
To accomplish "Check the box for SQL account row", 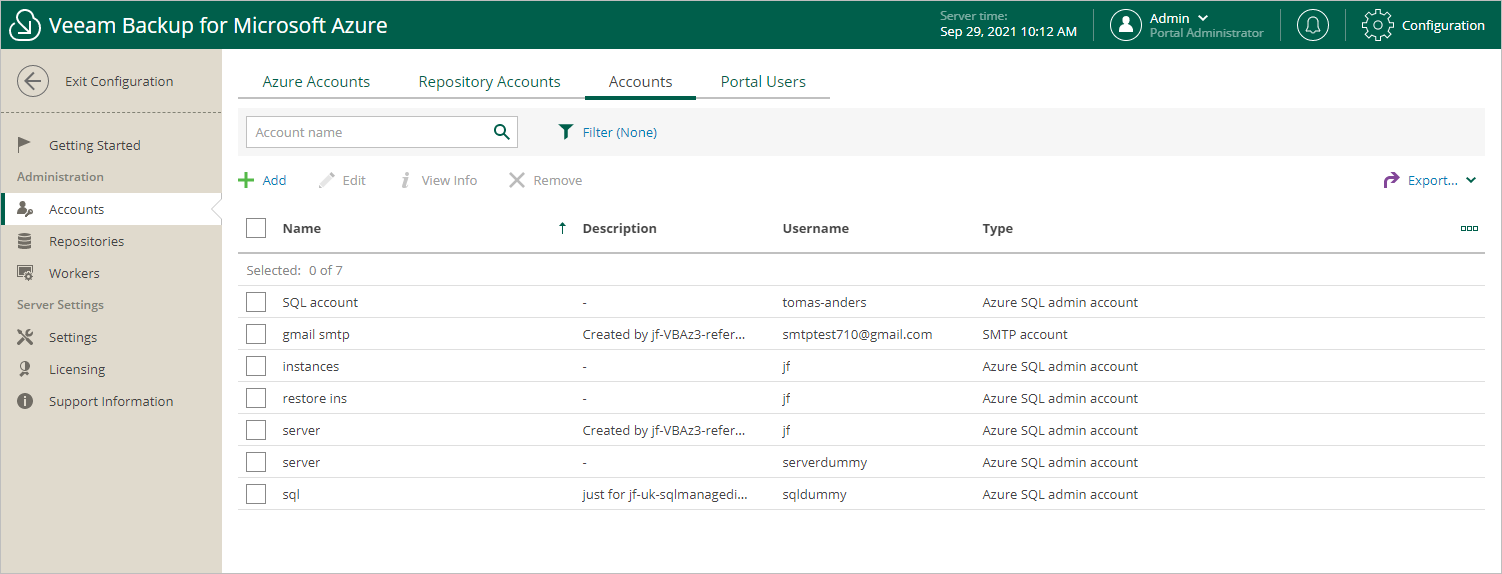I will [x=256, y=302].
